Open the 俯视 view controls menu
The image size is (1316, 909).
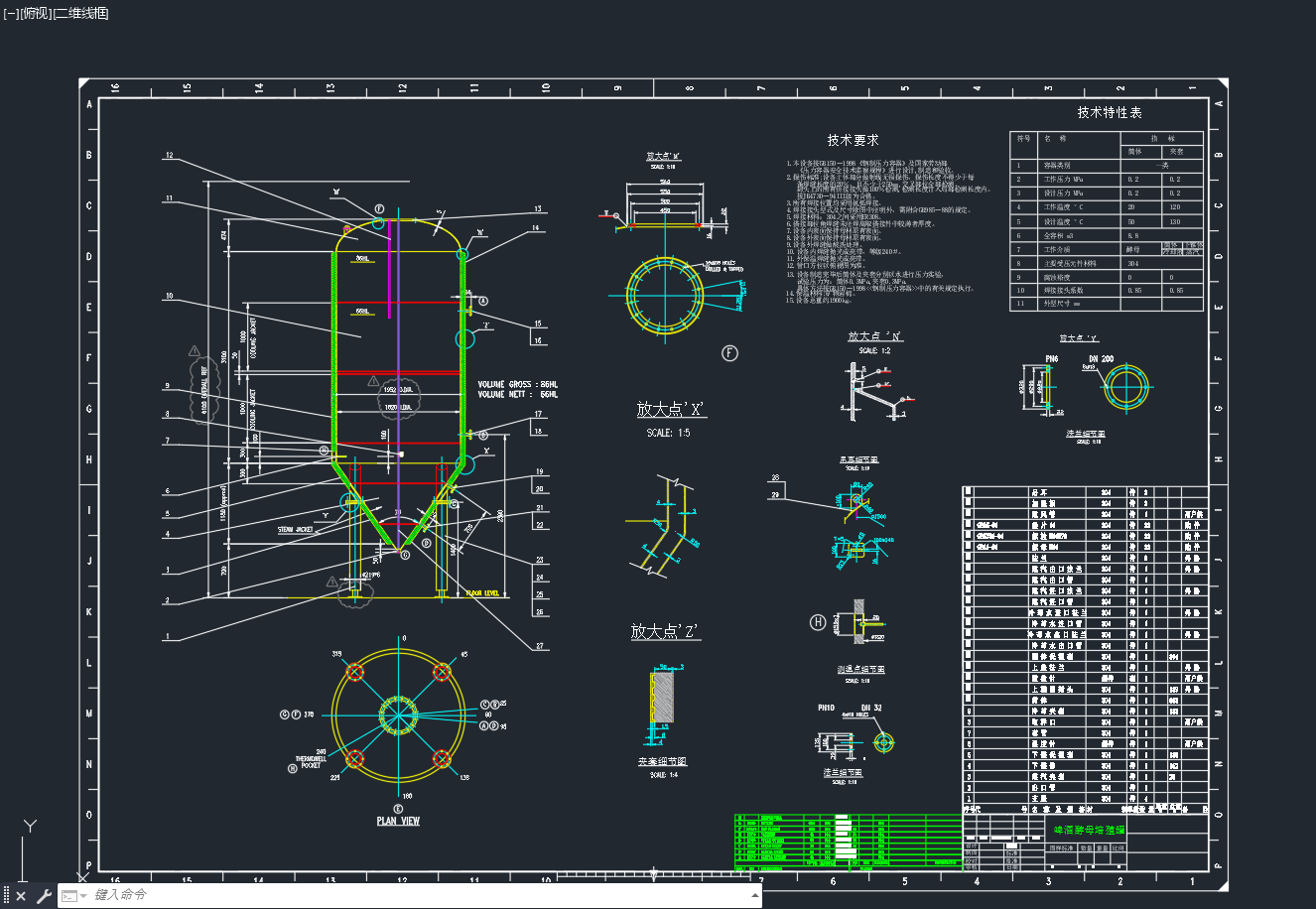point(36,13)
